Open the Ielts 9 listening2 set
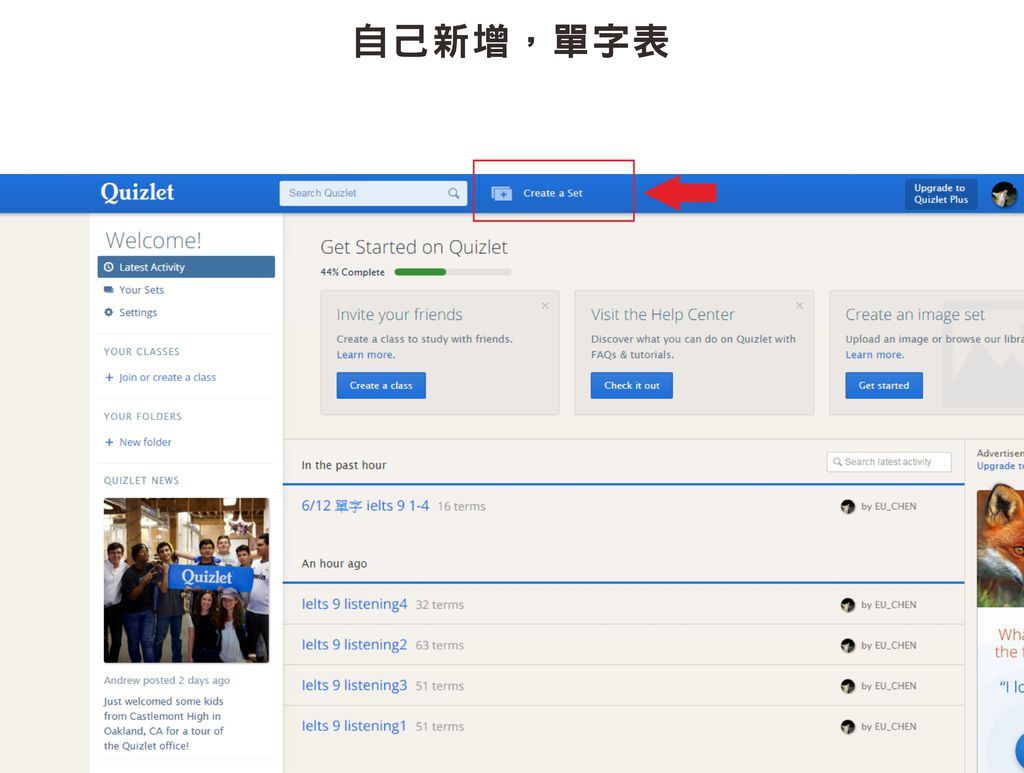Image resolution: width=1024 pixels, height=773 pixels. click(354, 645)
